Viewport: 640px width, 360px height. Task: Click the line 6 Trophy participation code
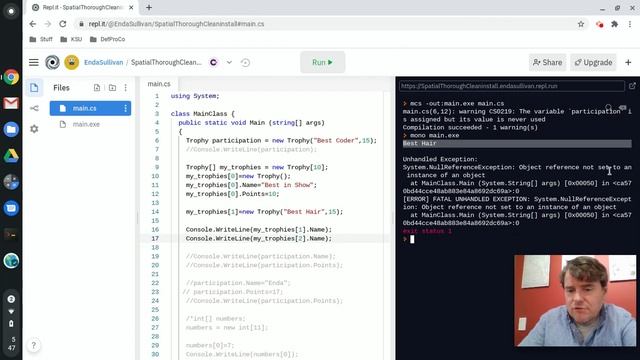281,140
